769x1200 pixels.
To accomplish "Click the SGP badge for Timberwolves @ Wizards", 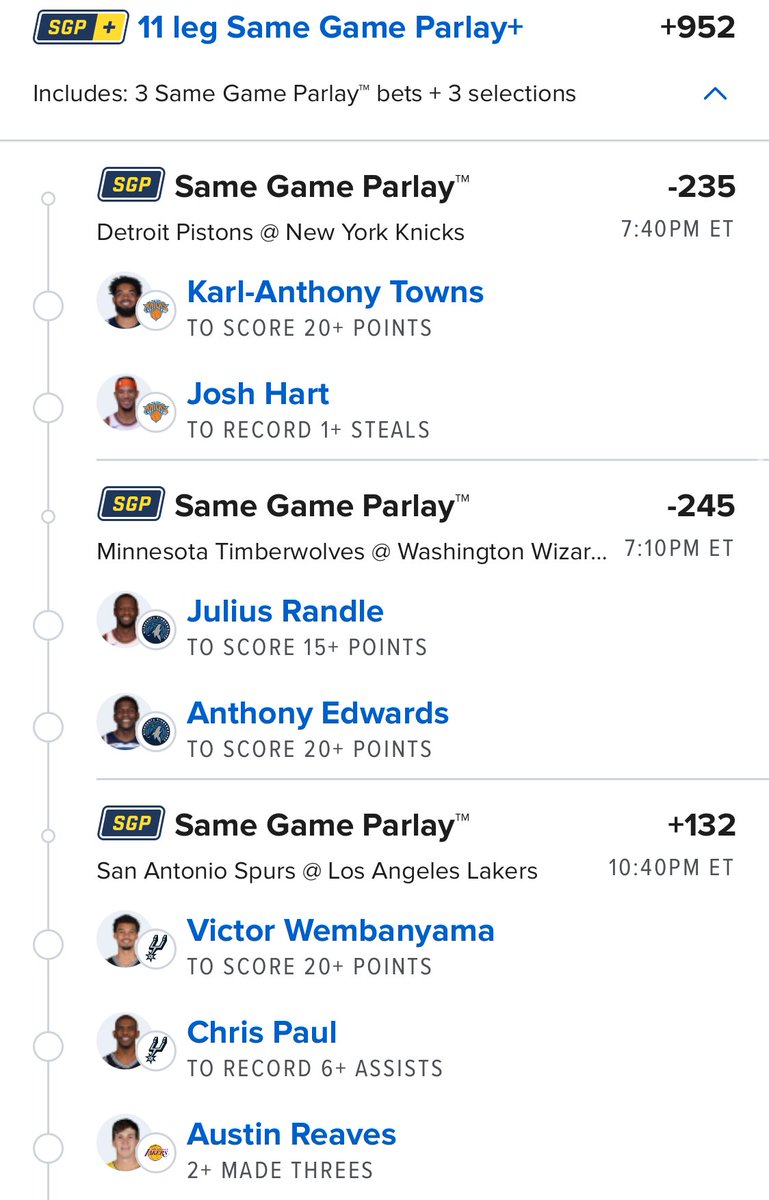I will [x=131, y=504].
